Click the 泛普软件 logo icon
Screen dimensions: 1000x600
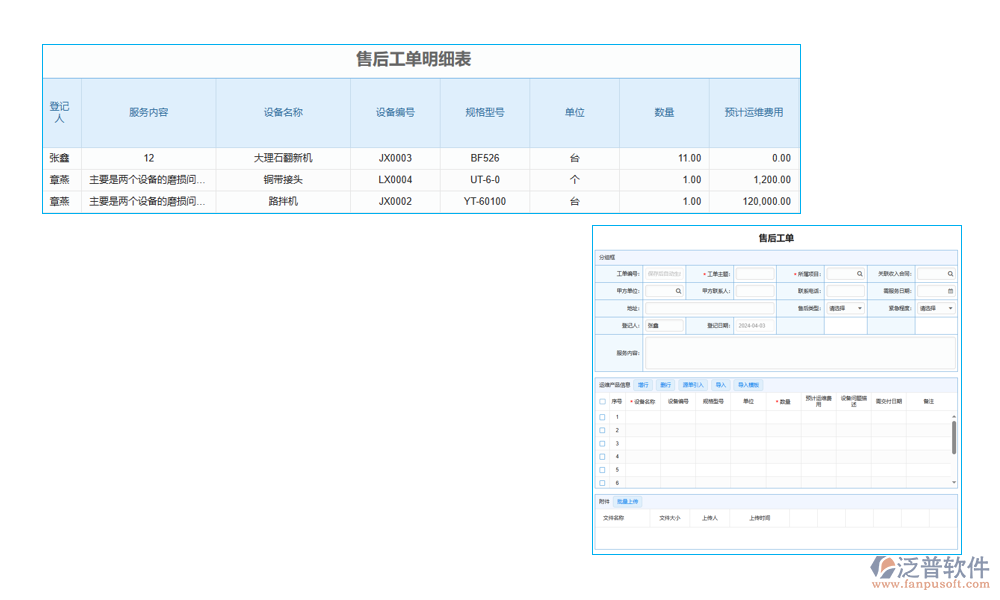(x=883, y=568)
